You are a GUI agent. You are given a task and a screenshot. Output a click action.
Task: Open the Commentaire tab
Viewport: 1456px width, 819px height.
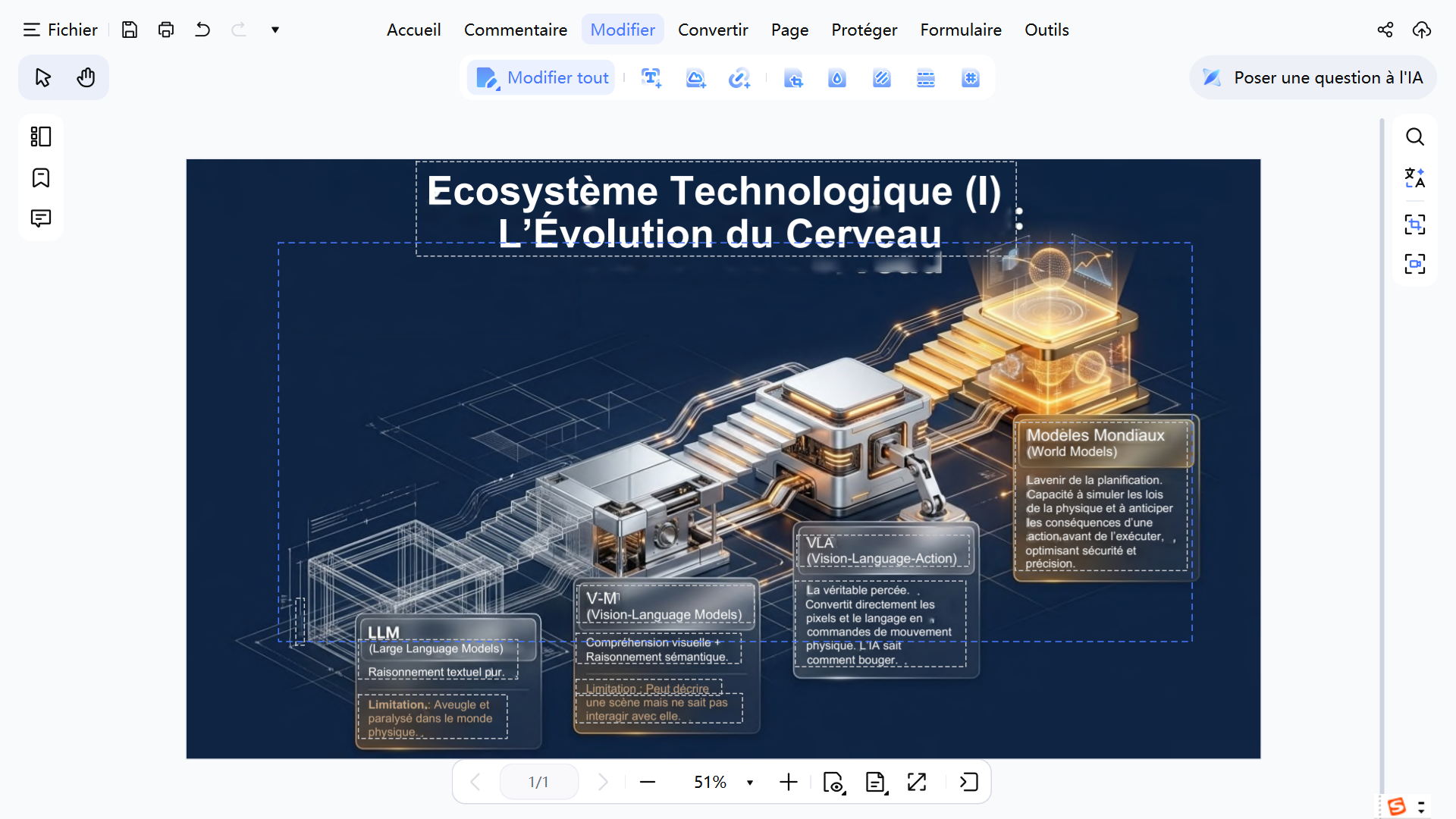516,30
